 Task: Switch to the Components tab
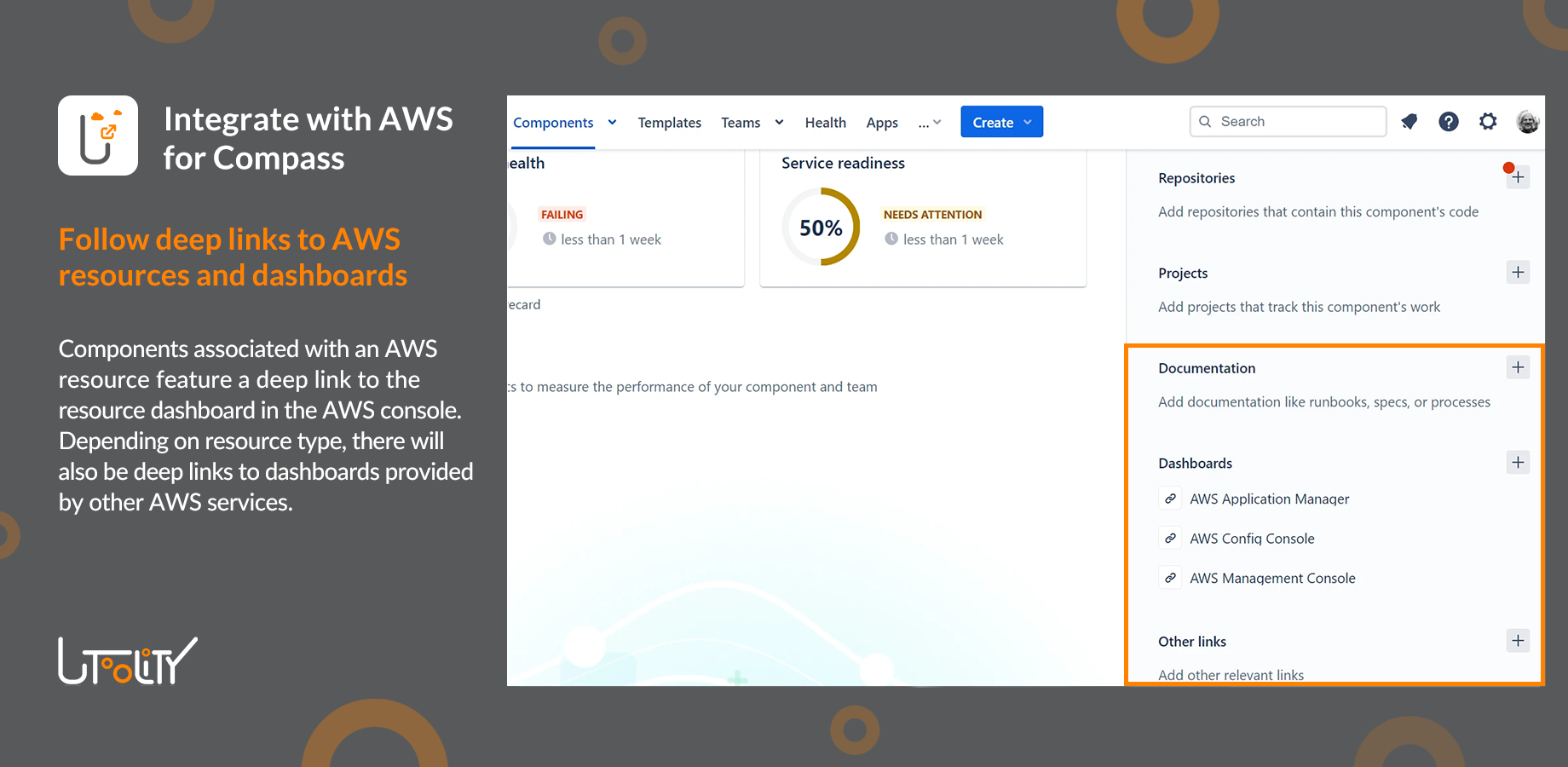click(x=553, y=123)
